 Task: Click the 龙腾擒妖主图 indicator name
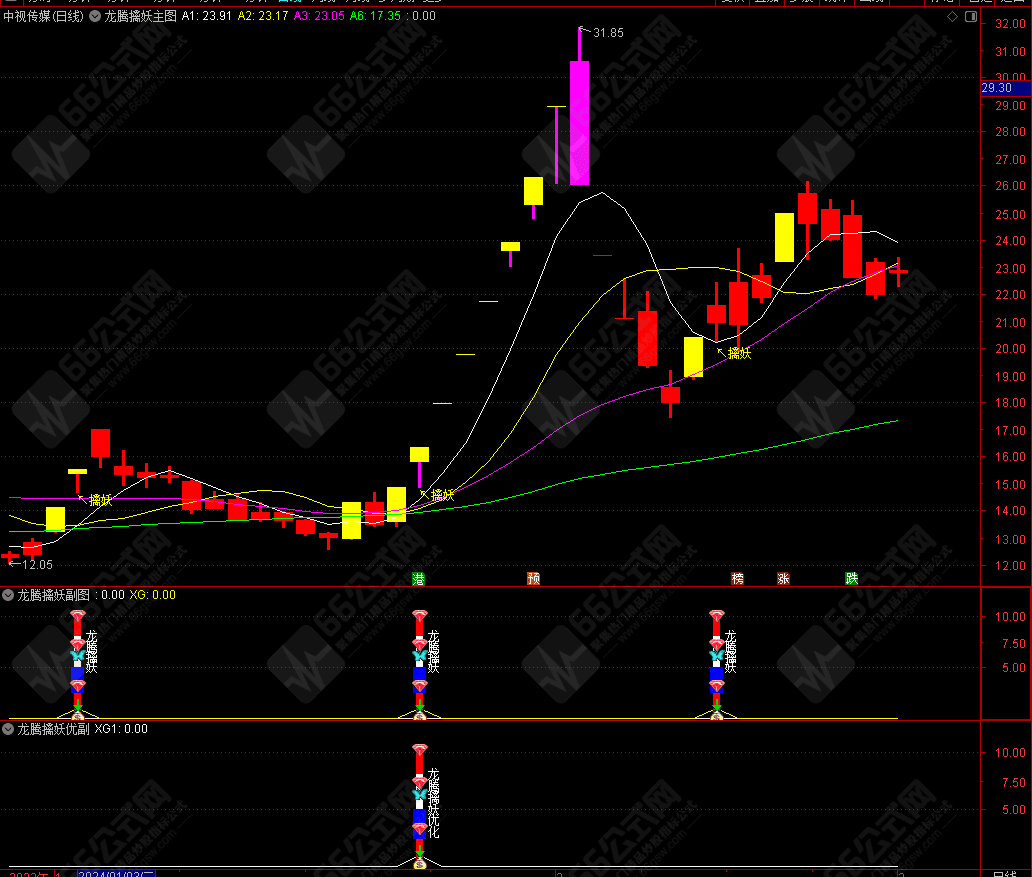(x=140, y=16)
